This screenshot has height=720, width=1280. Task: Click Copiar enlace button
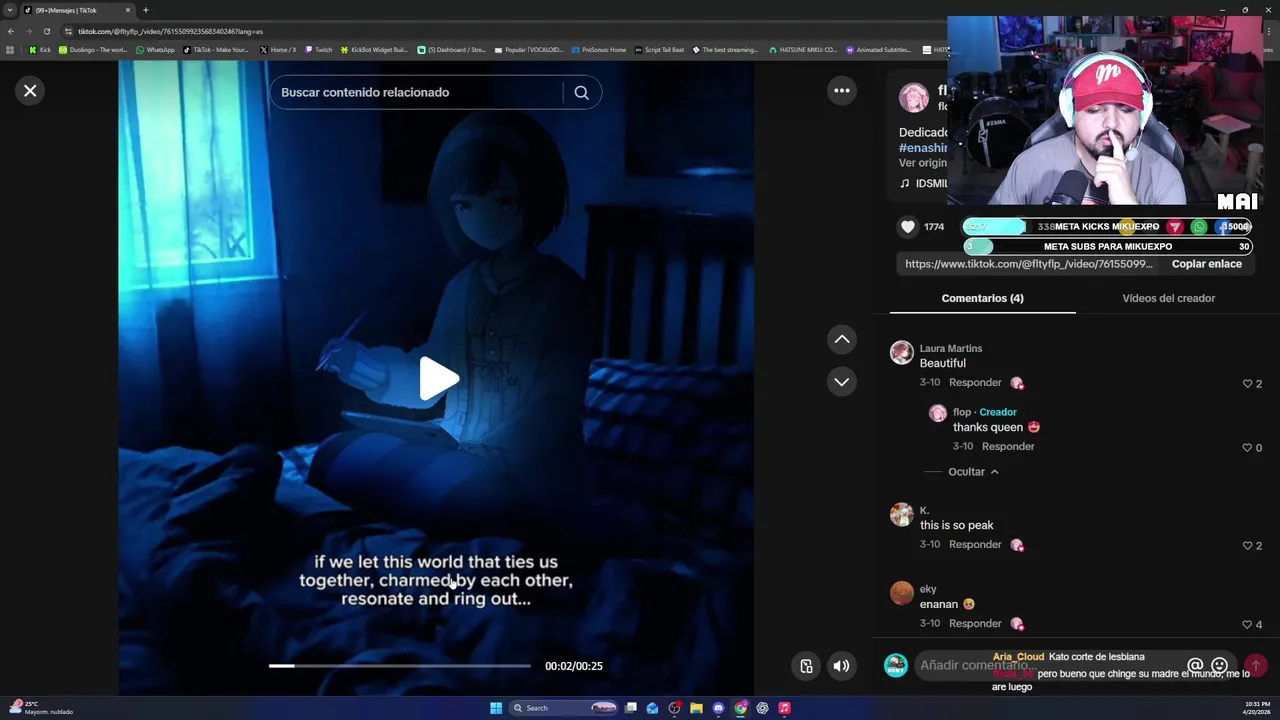[1206, 264]
